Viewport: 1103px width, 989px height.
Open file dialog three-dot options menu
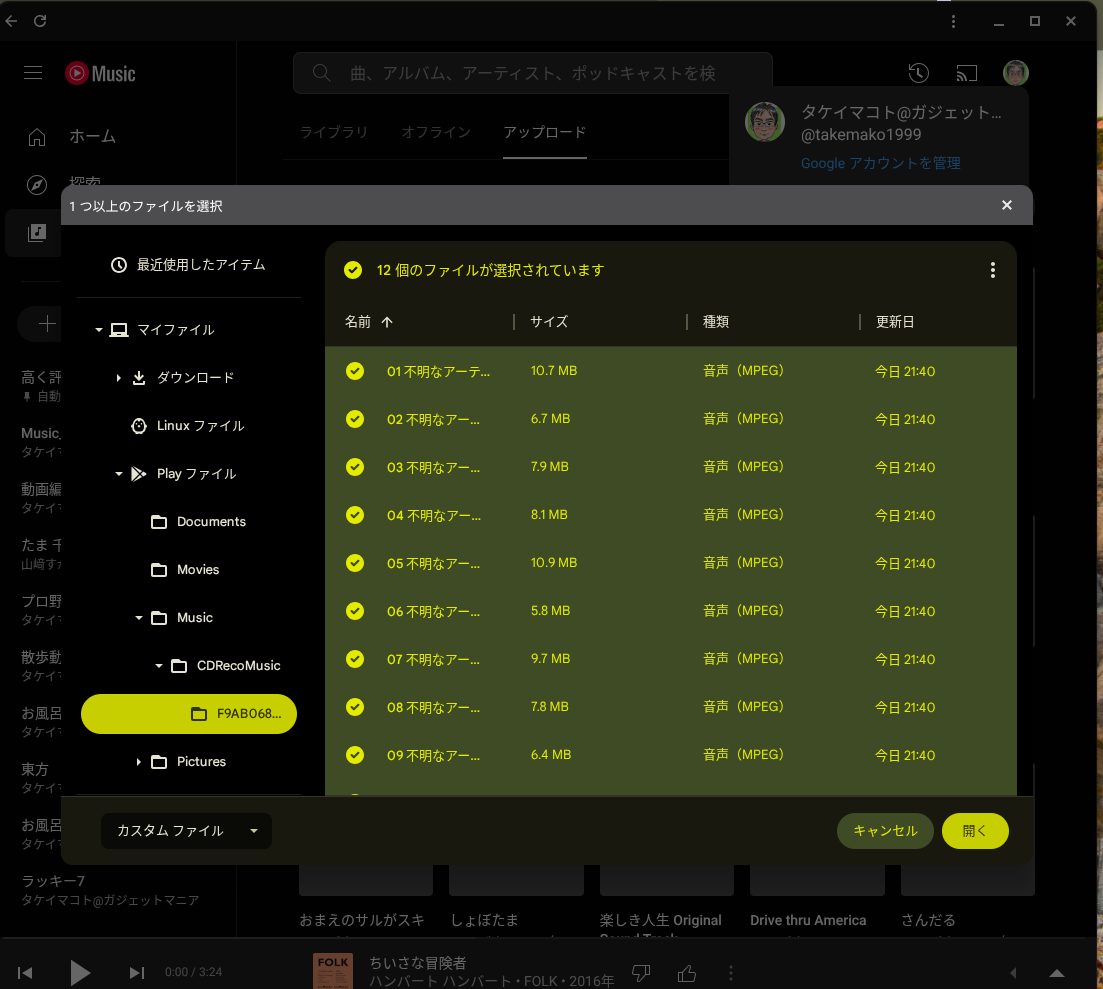pyautogui.click(x=992, y=270)
